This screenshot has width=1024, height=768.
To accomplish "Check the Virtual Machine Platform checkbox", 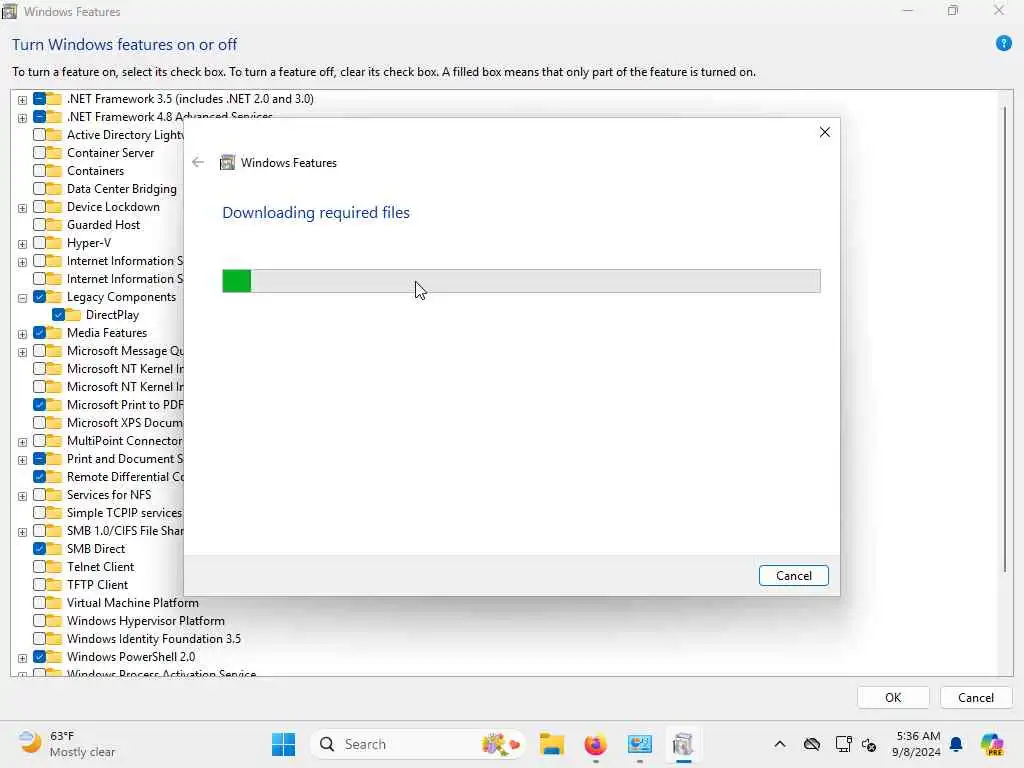I will (39, 603).
